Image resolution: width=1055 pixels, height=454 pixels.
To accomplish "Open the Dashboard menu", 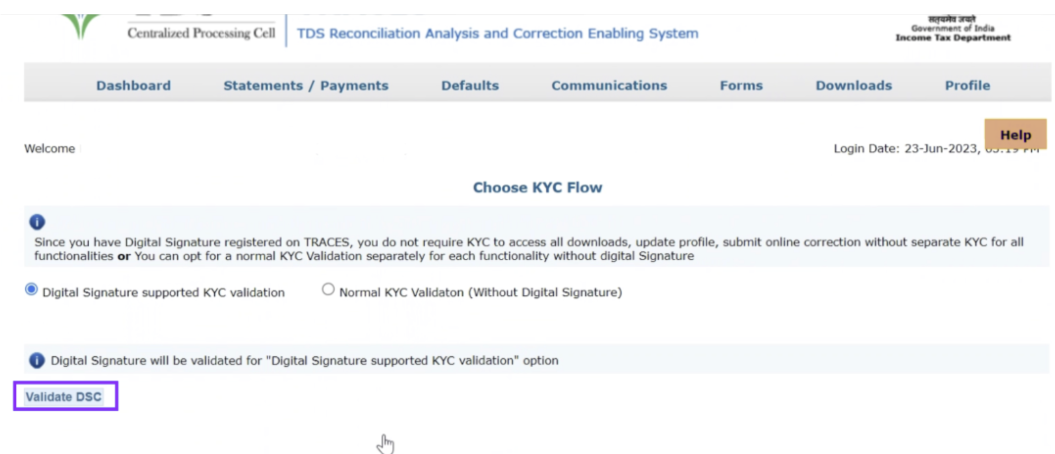I will tap(133, 86).
